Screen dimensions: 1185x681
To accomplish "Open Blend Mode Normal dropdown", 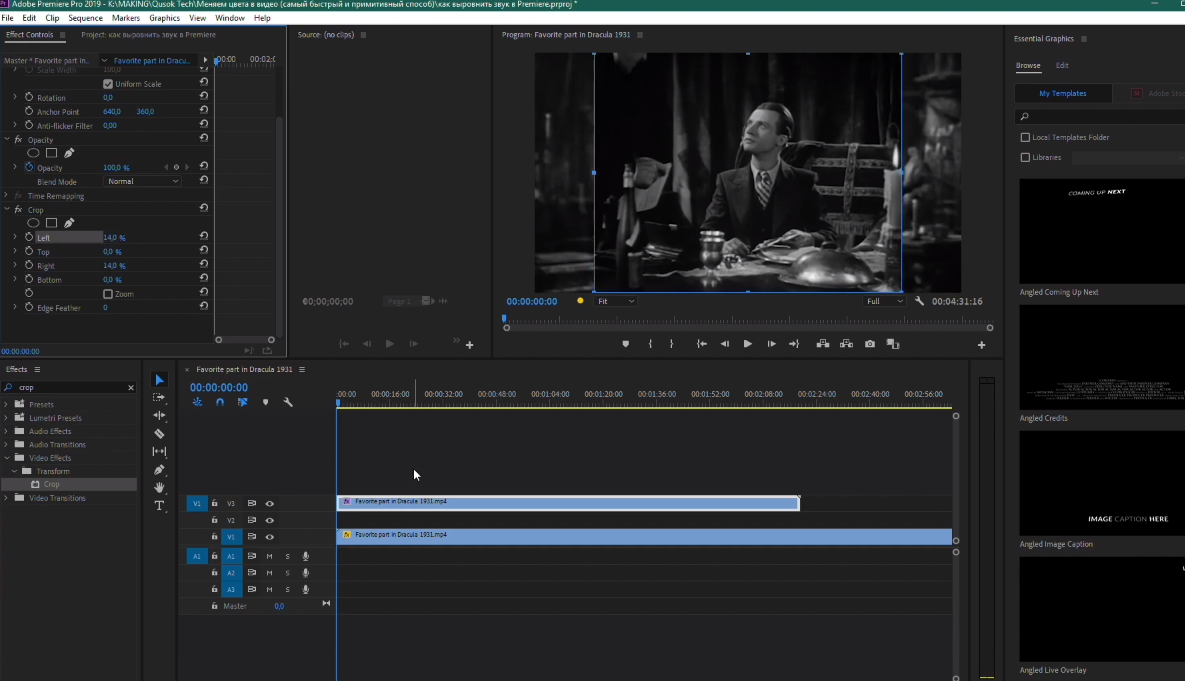I will (143, 181).
